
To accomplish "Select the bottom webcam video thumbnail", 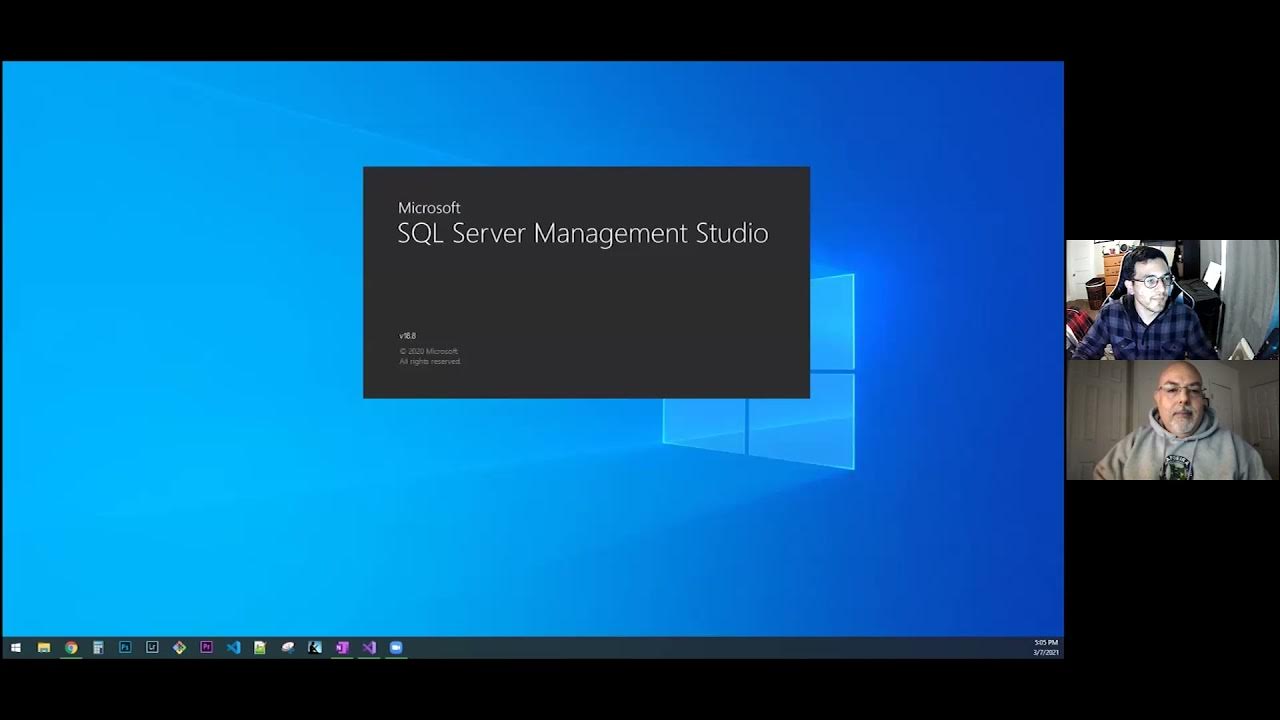I will point(1172,420).
